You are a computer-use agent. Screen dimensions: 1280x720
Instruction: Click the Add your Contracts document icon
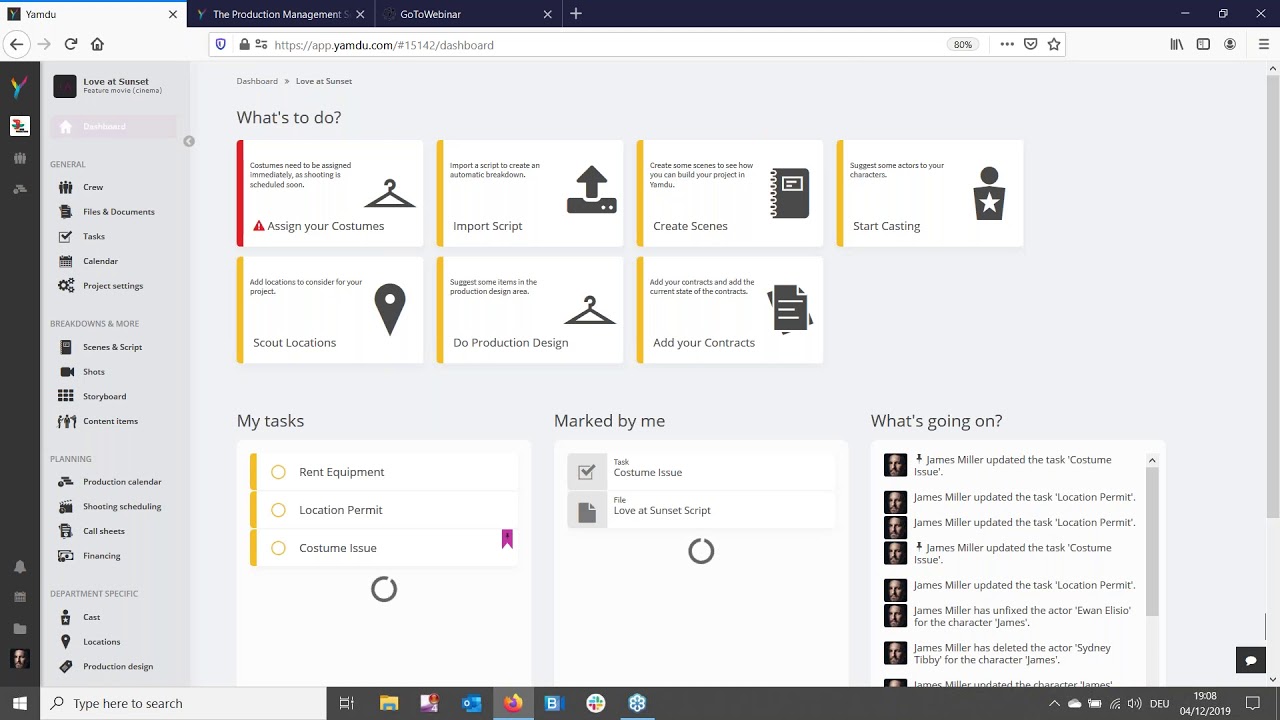tap(790, 308)
